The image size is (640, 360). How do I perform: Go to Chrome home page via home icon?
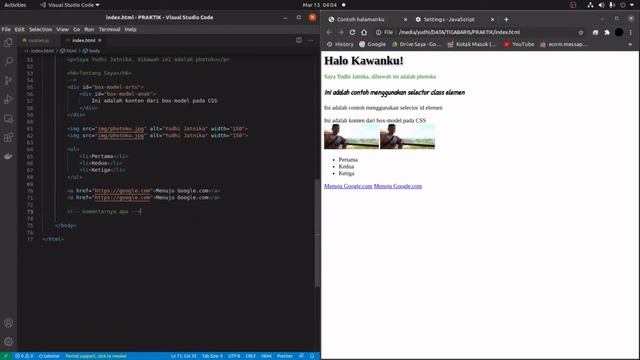pyautogui.click(x=364, y=32)
